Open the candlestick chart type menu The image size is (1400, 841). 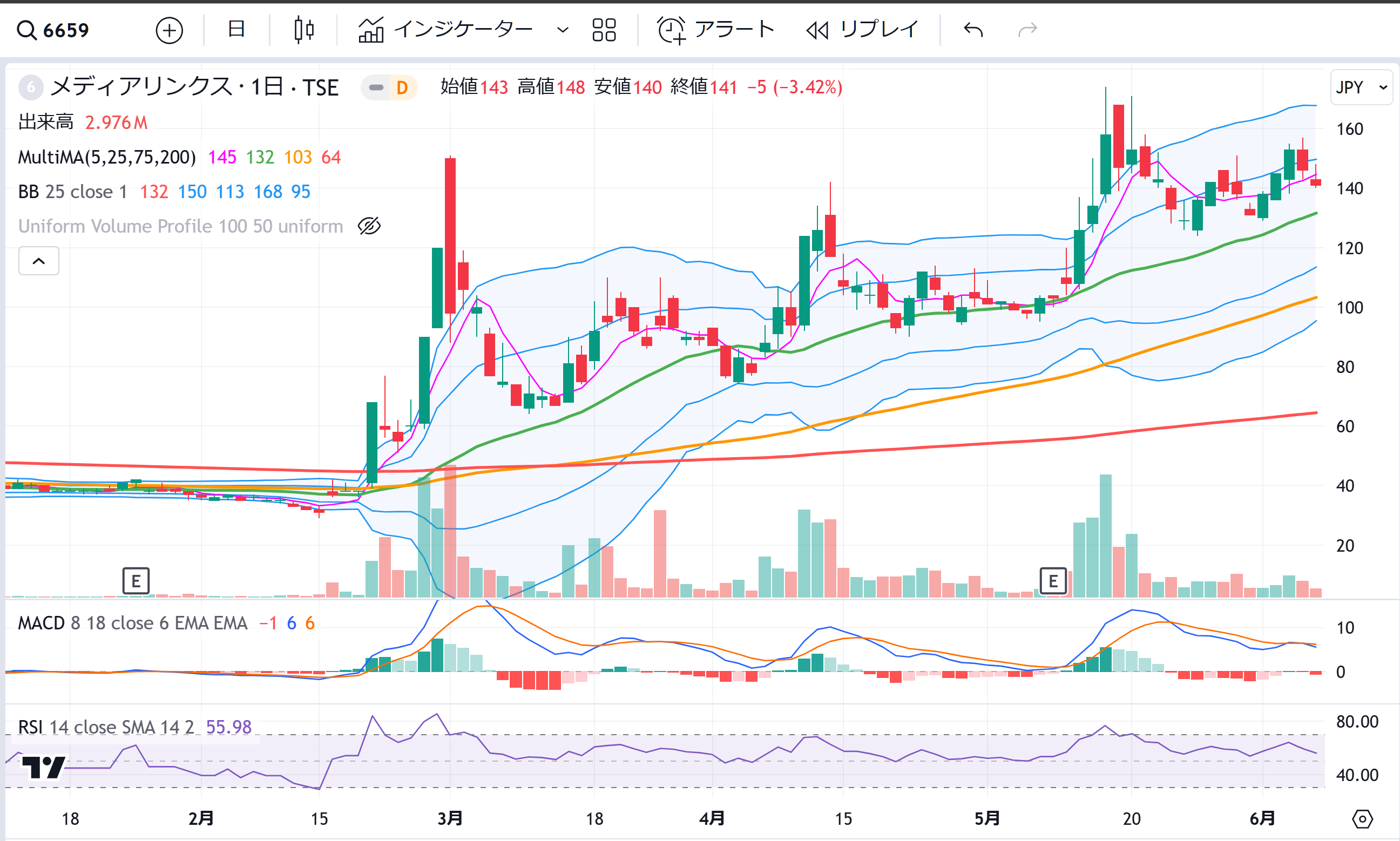point(305,30)
